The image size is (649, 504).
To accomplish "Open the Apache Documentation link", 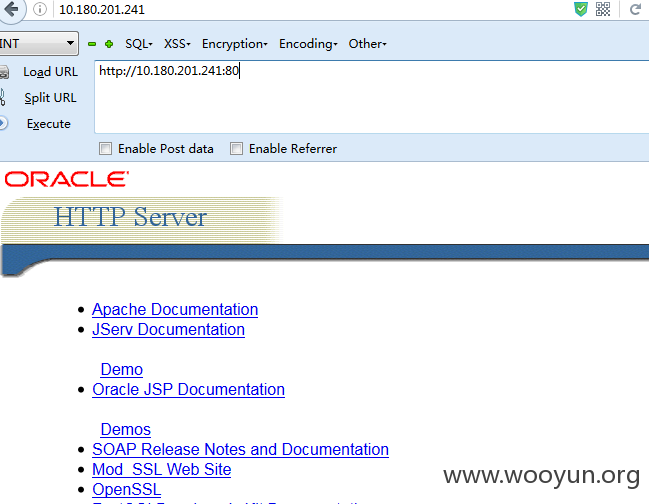I will click(x=175, y=310).
